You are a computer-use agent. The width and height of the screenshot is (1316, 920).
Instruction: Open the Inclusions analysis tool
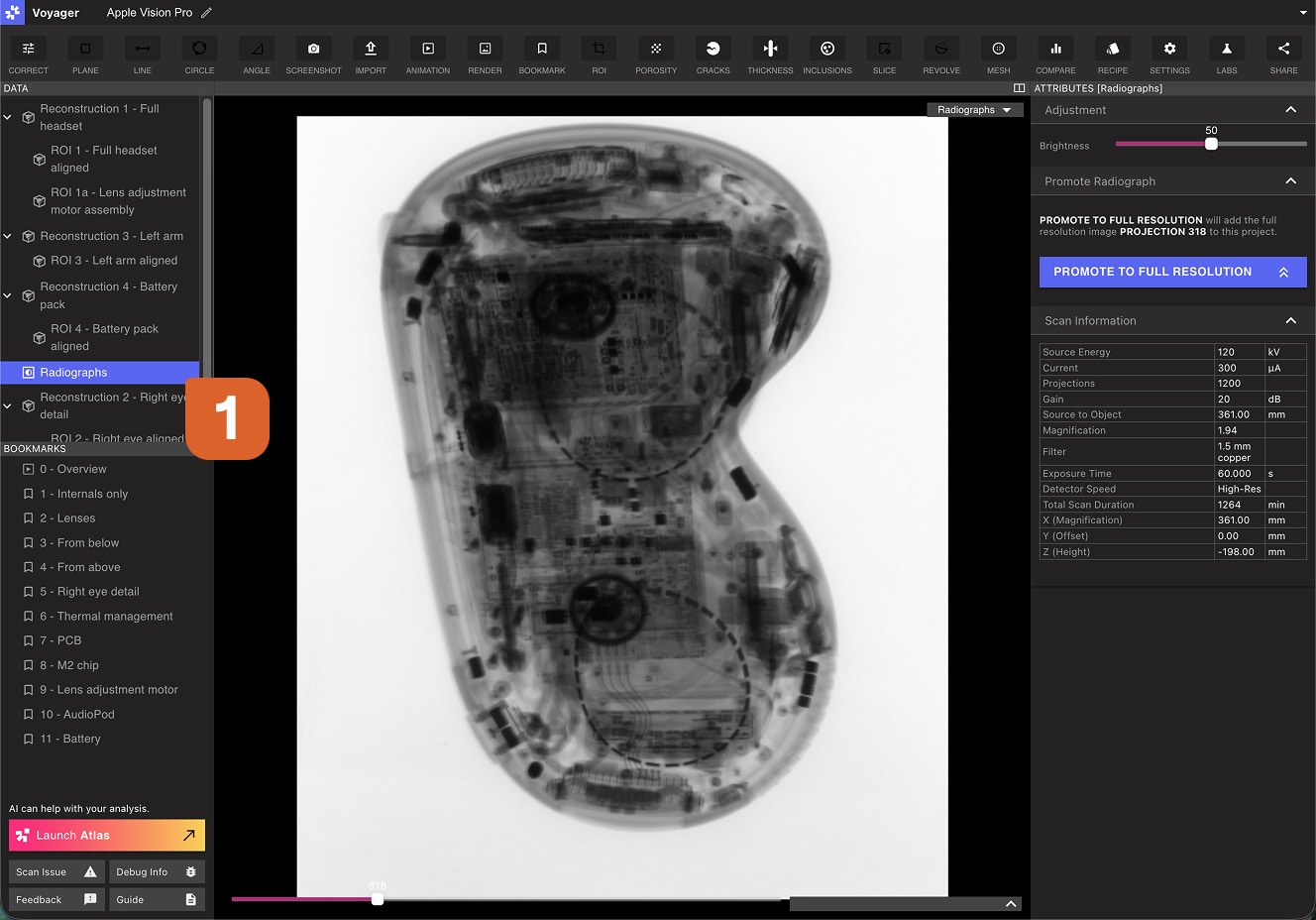coord(827,50)
